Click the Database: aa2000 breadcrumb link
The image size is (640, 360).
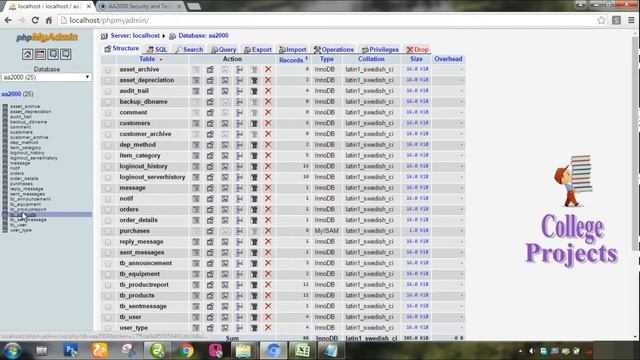[x=203, y=36]
